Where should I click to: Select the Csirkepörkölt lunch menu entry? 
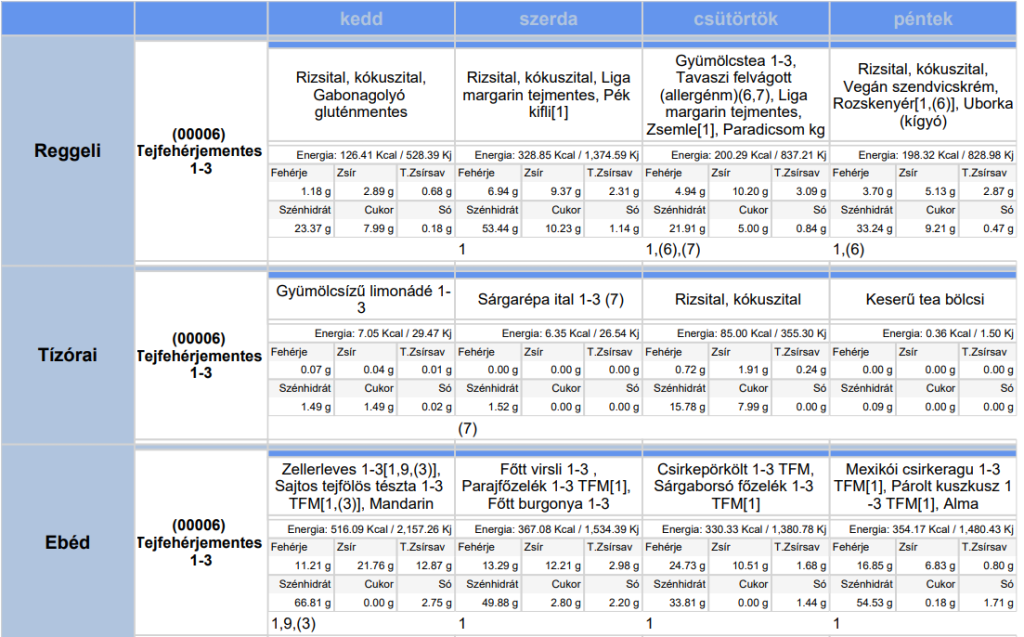(735, 486)
